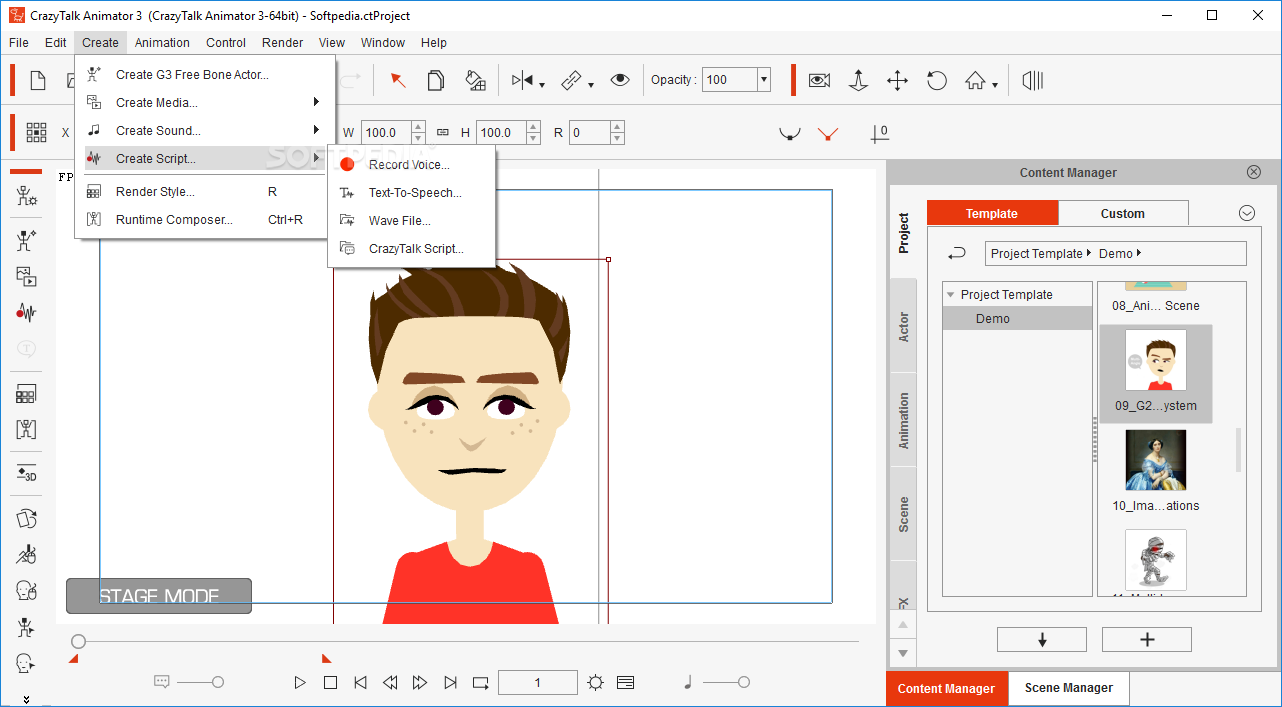Click the copy pages toolbar icon
This screenshot has width=1282, height=707.
[436, 80]
